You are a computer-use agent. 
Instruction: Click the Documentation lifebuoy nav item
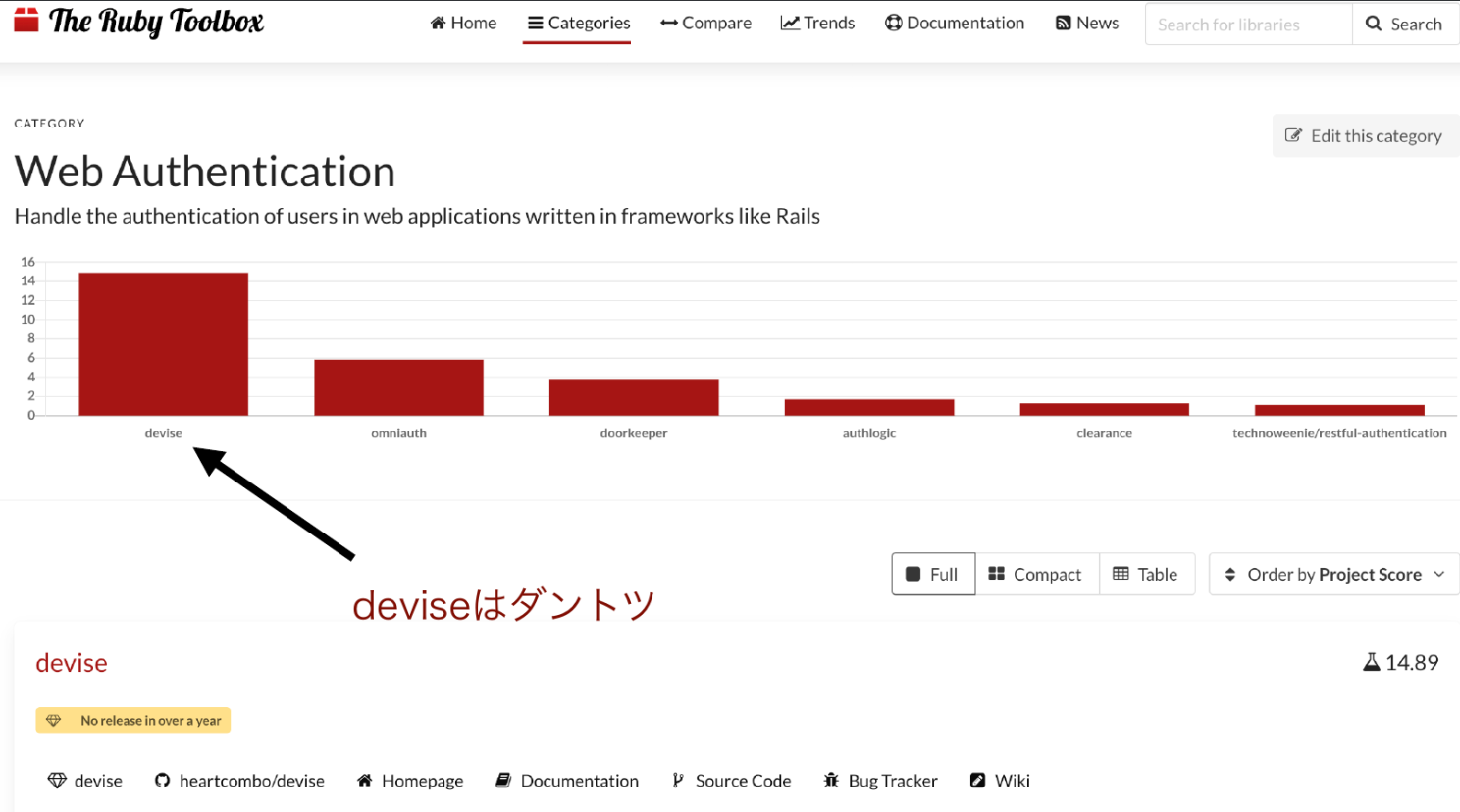[x=954, y=23]
